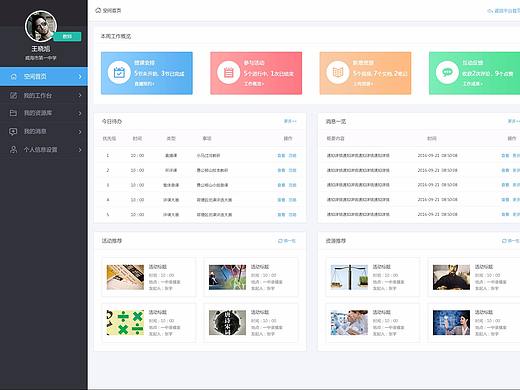
Task: Open the activity card with the colorful collage thumbnail
Action: (x=251, y=277)
